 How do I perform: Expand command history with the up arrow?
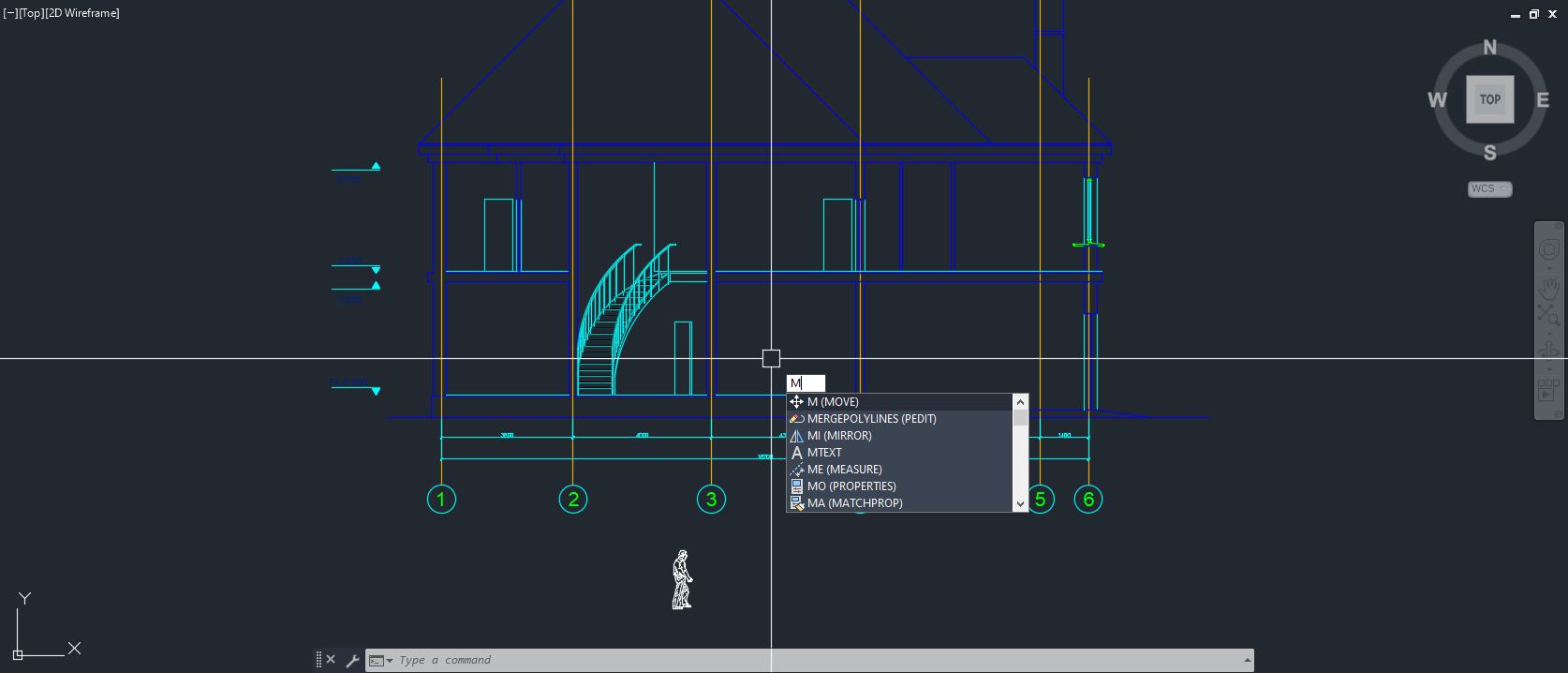click(1248, 660)
